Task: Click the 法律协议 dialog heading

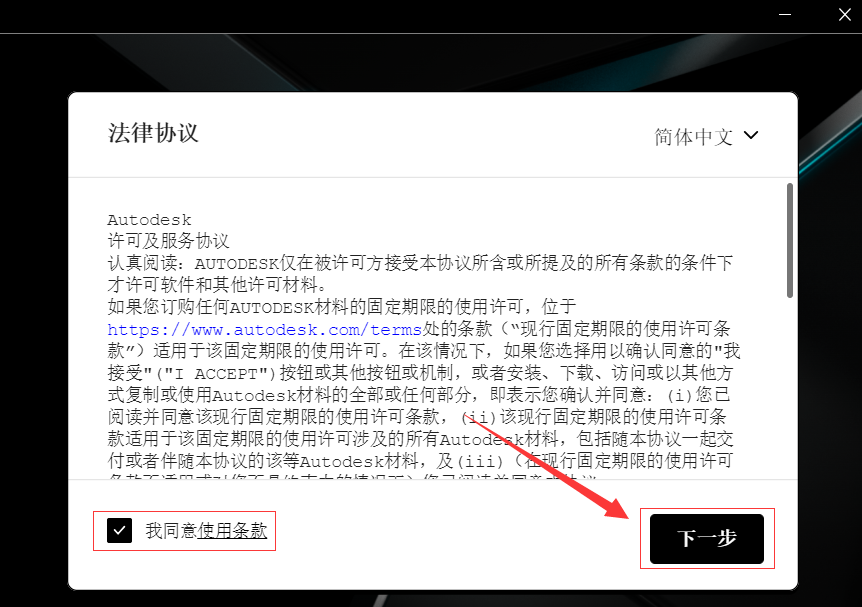Action: [x=153, y=133]
